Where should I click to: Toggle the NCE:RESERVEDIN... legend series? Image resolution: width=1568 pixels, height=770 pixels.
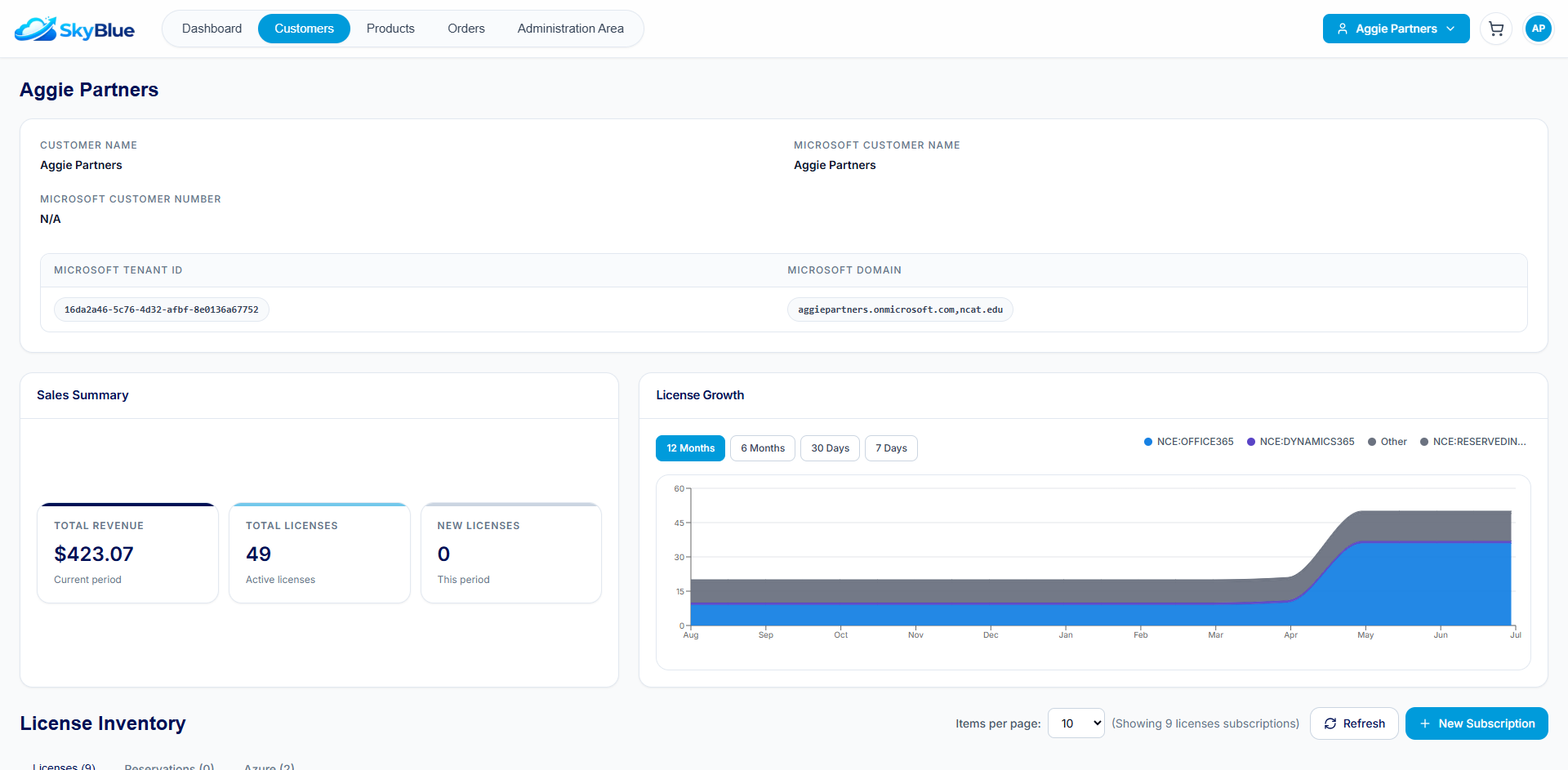click(1473, 442)
